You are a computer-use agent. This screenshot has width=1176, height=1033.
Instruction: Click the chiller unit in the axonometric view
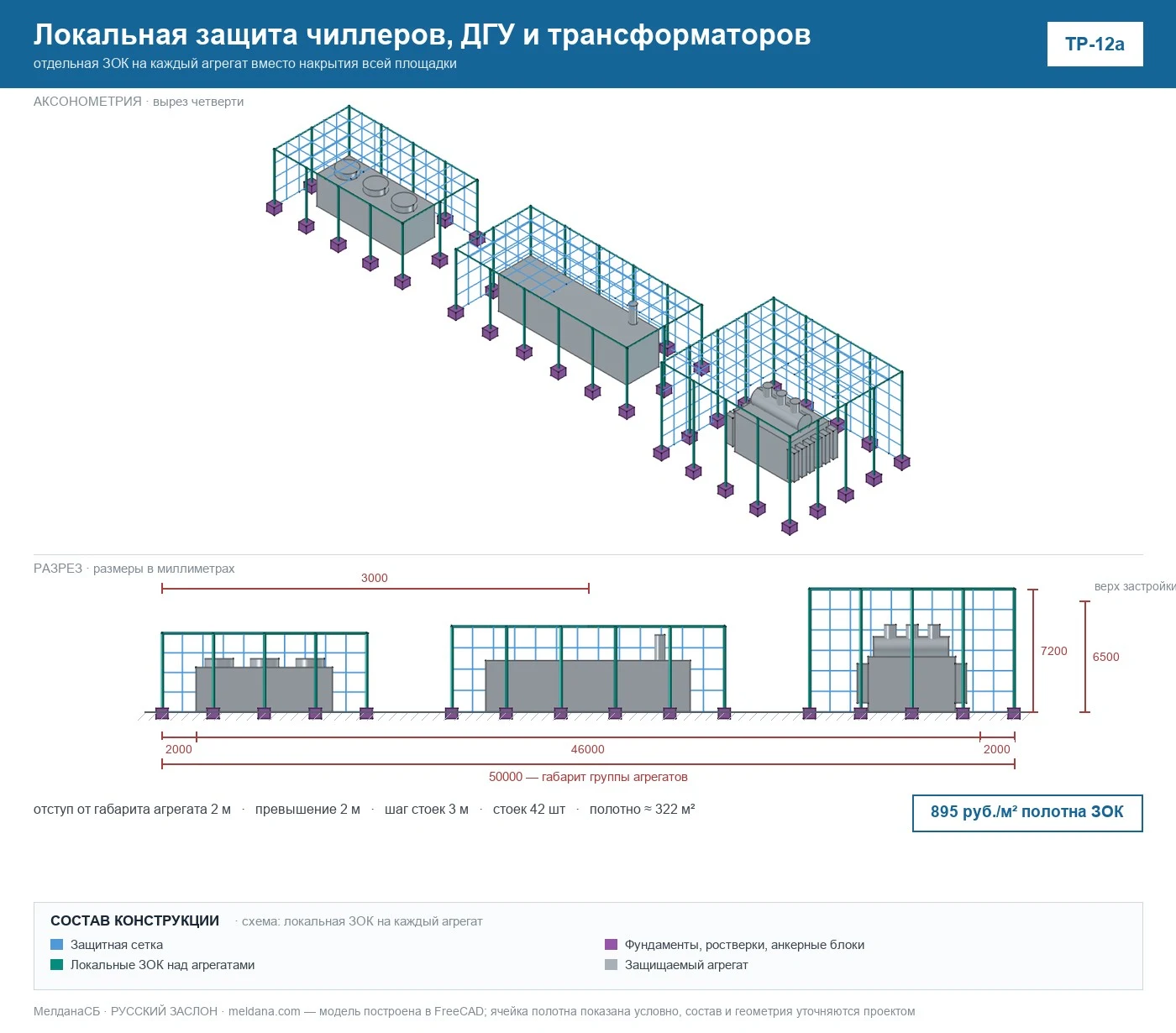click(375, 206)
